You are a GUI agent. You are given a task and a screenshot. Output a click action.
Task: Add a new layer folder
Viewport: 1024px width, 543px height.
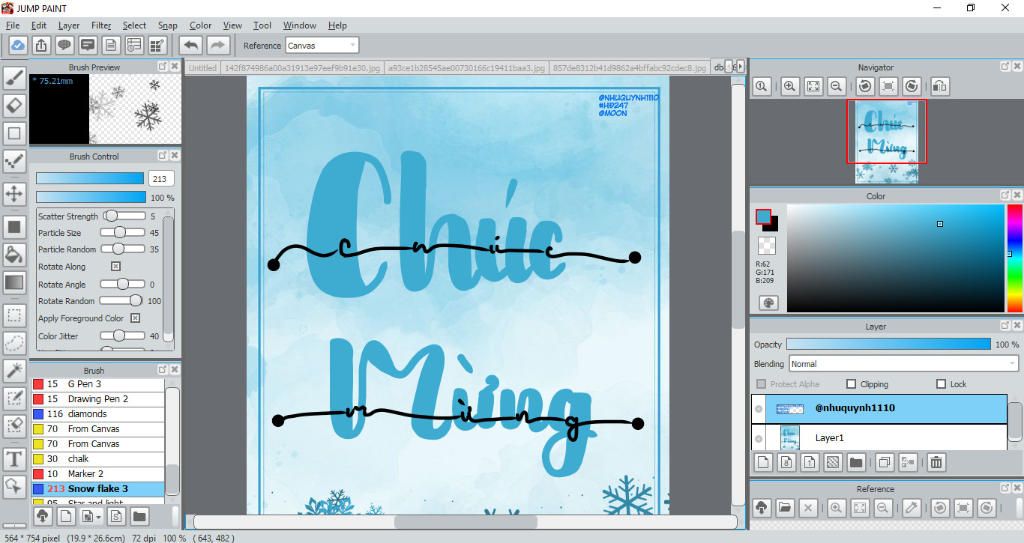coord(856,462)
